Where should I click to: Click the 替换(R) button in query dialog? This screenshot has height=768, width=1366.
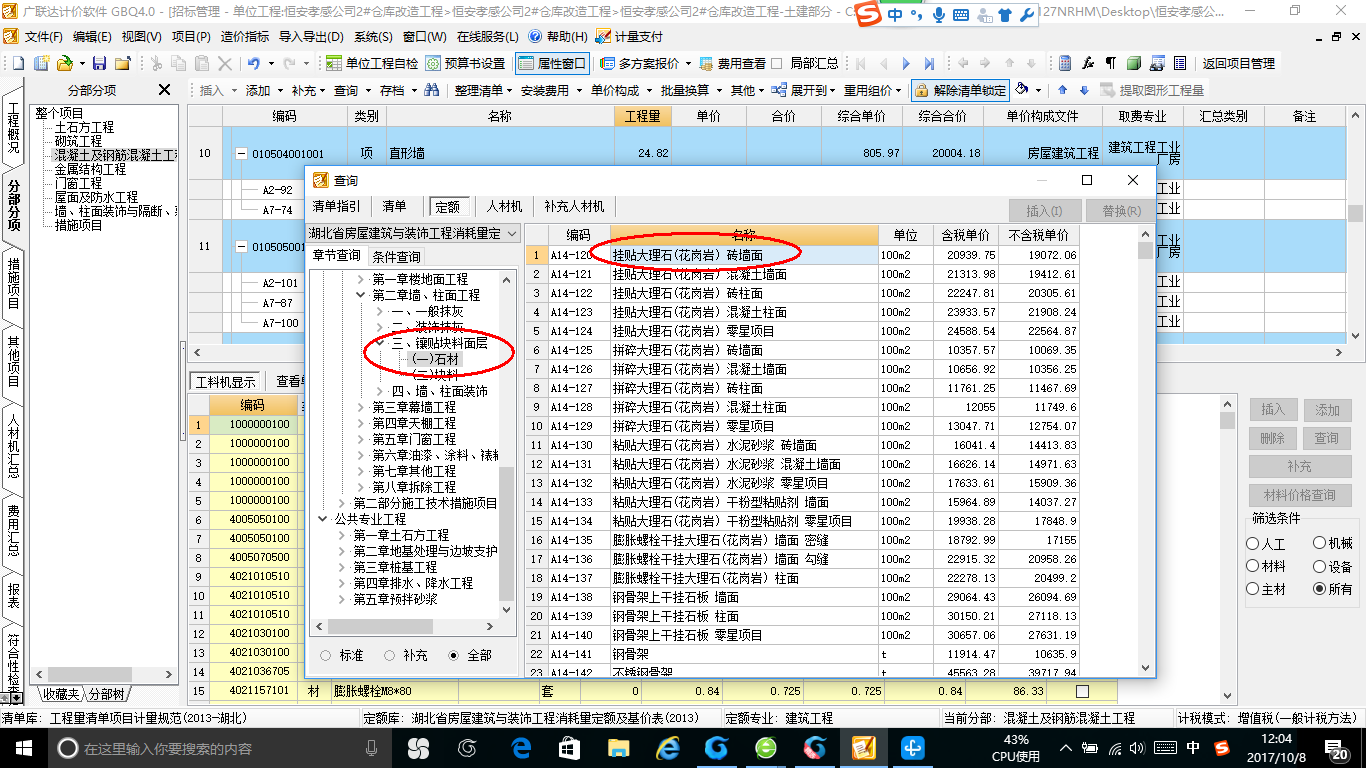[1121, 211]
